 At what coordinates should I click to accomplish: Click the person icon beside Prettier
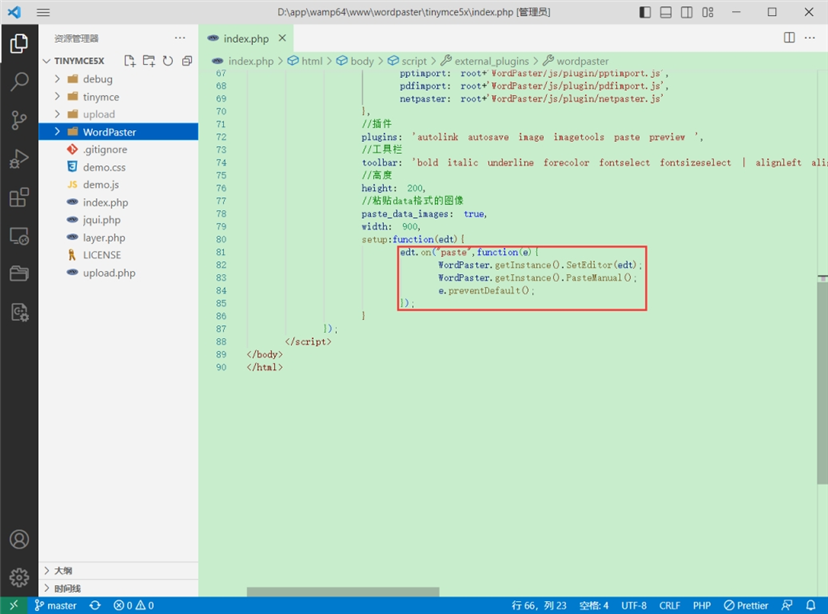click(x=787, y=605)
